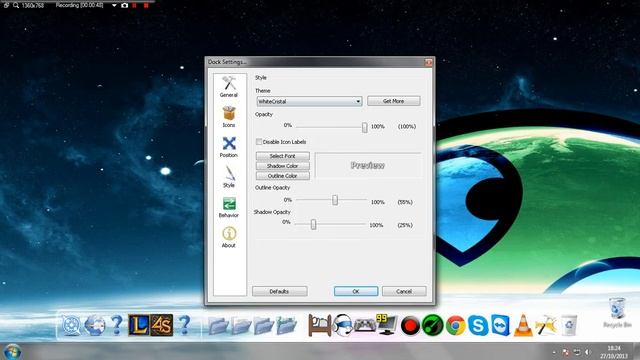Expand the Theme dropdown showing WhiteCristal
The image size is (640, 360).
pos(309,101)
